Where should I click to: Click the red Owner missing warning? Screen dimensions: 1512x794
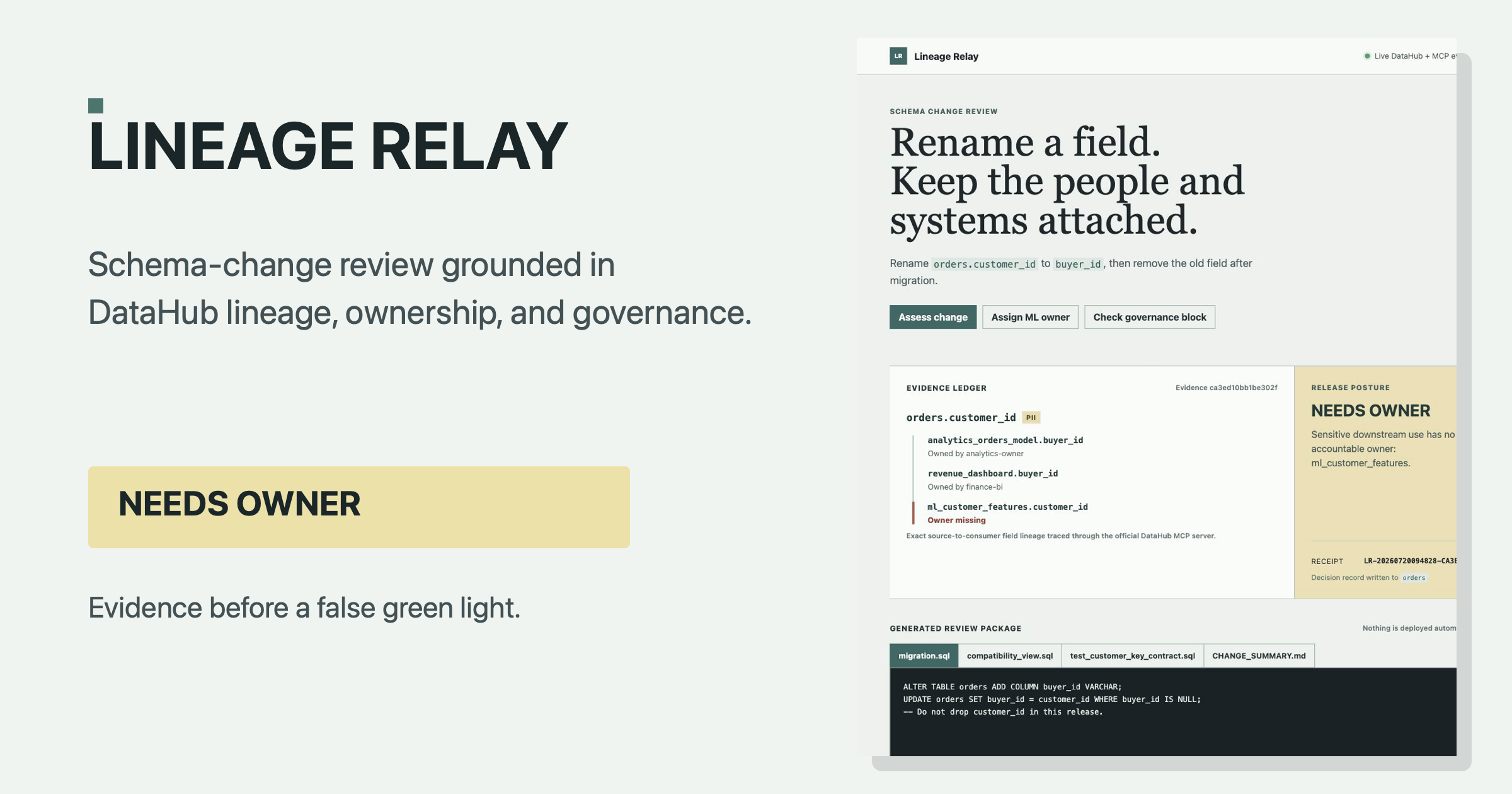pyautogui.click(x=956, y=520)
